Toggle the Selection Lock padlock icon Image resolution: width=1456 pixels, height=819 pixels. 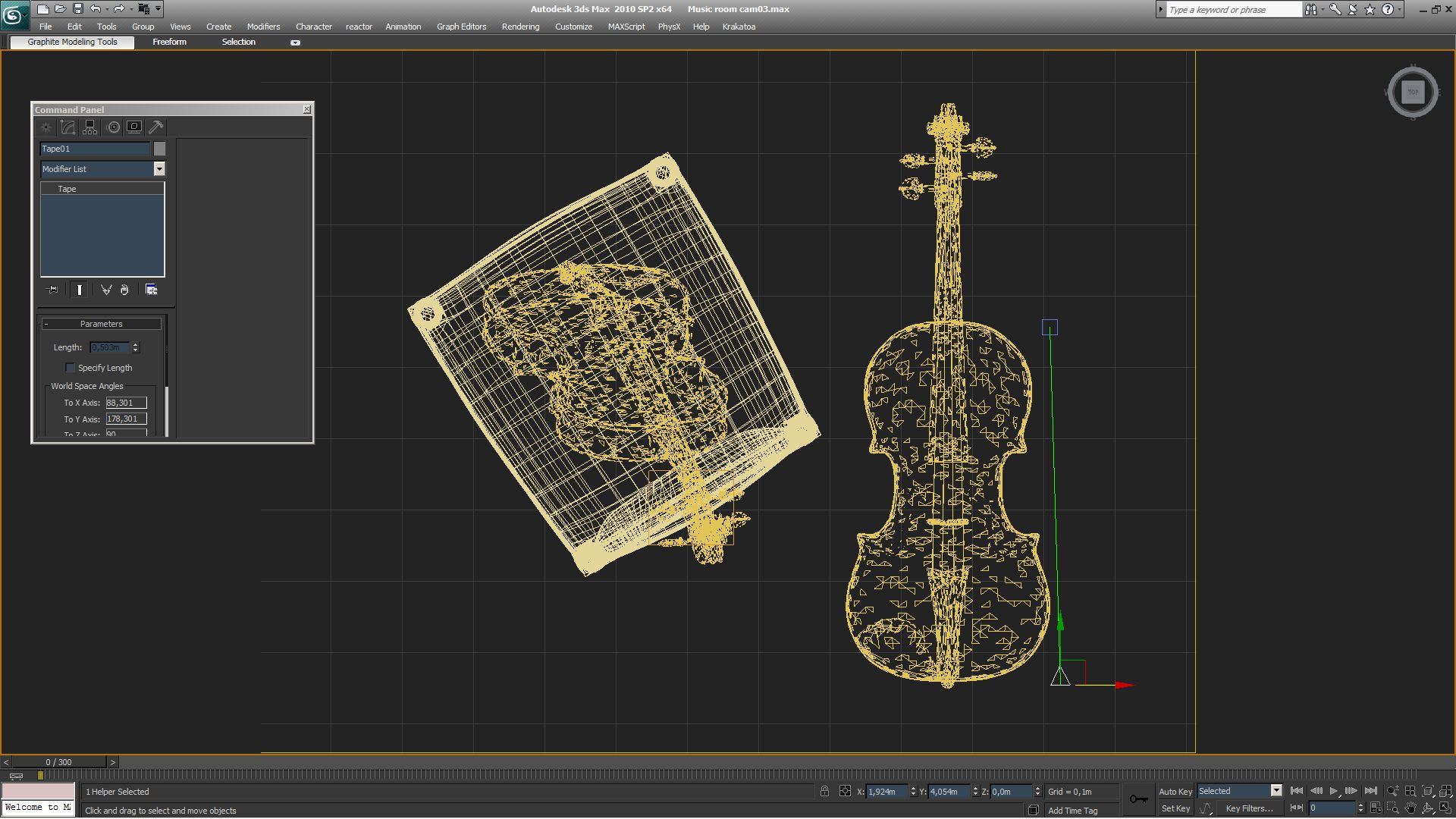824,791
